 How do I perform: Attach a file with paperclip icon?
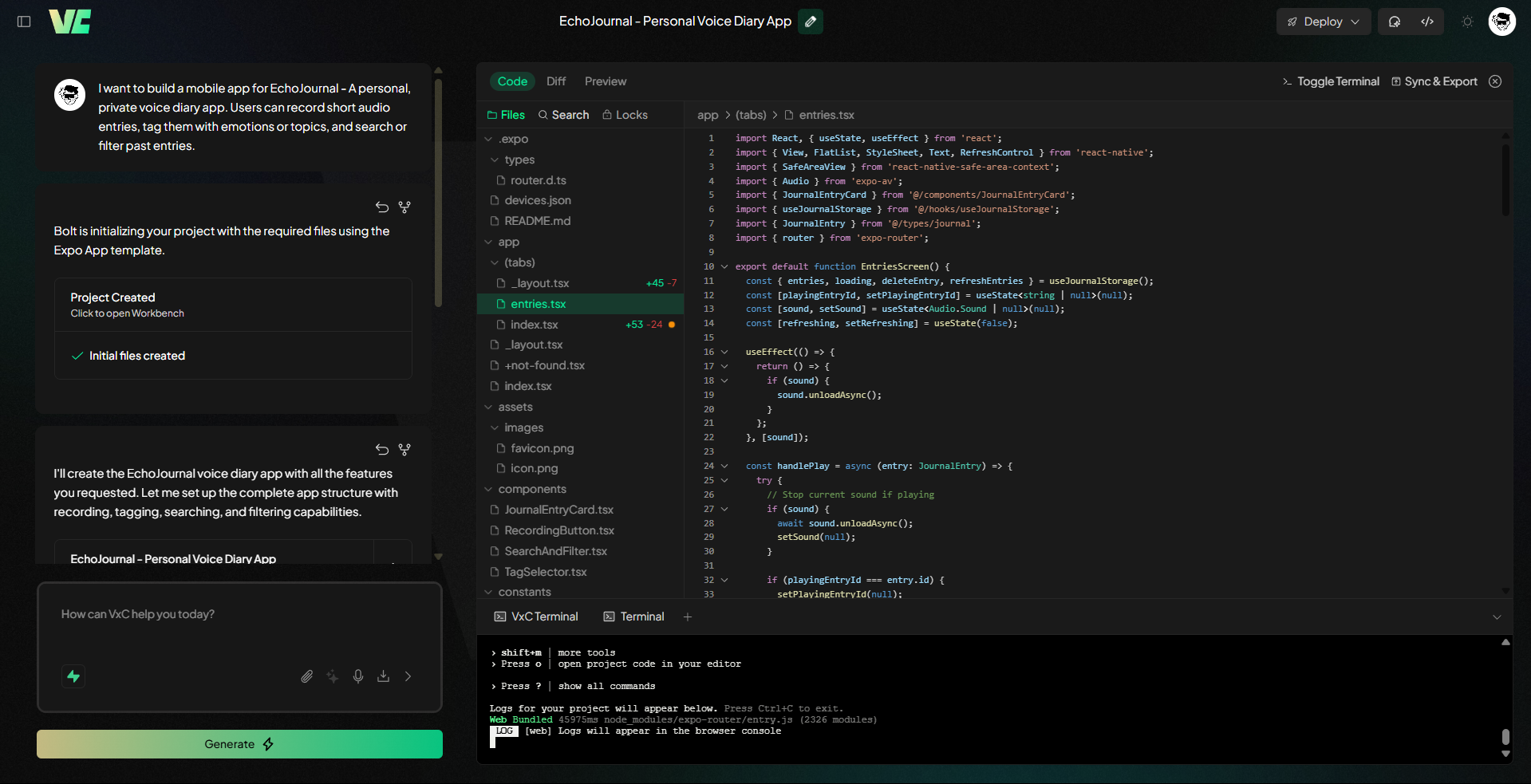(x=307, y=676)
